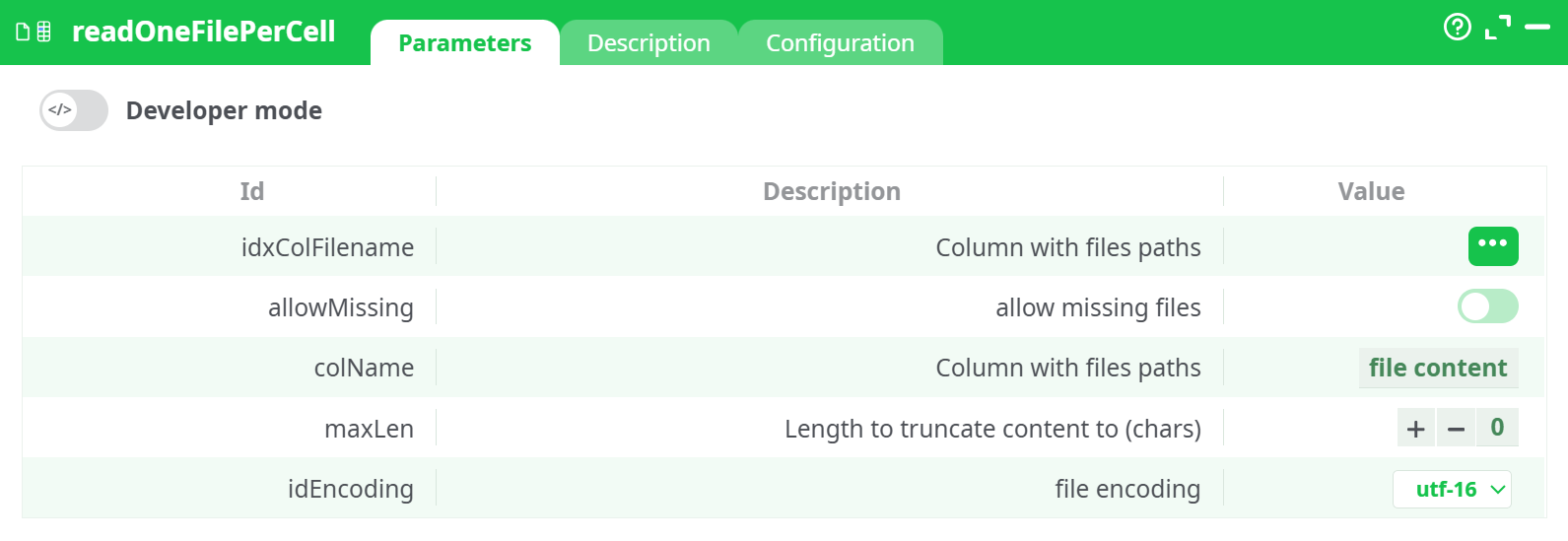Collapse panel using the header dash icon
Viewport: 1568px width, 541px height.
1537,27
